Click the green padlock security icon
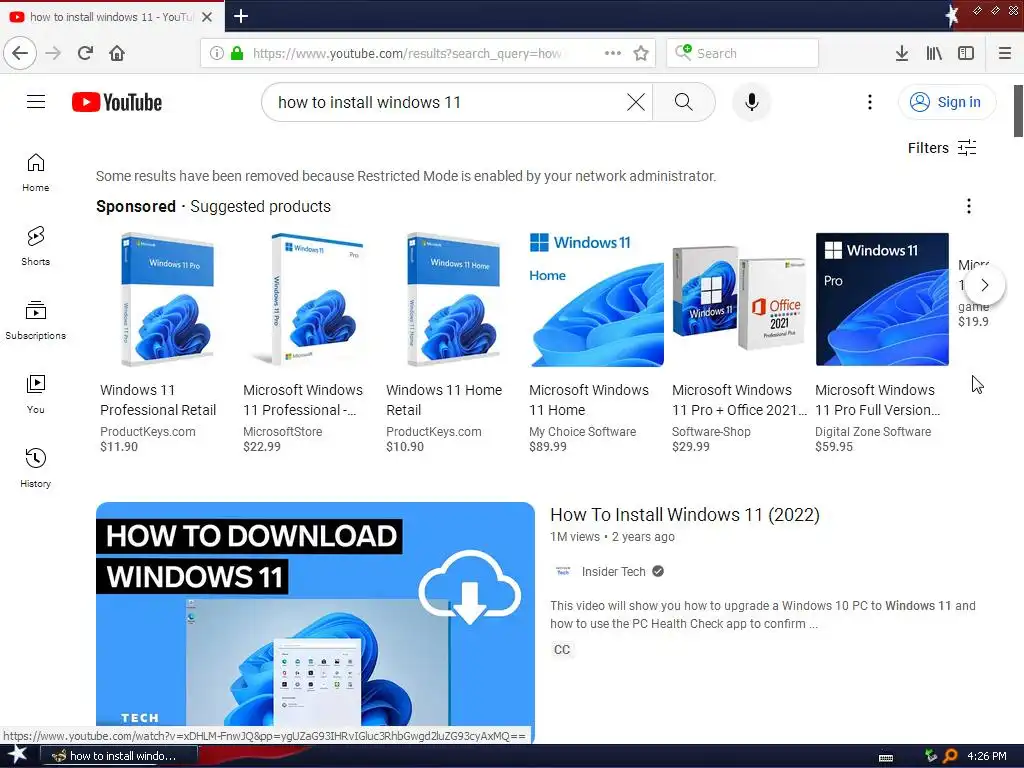Image resolution: width=1024 pixels, height=768 pixels. (237, 53)
